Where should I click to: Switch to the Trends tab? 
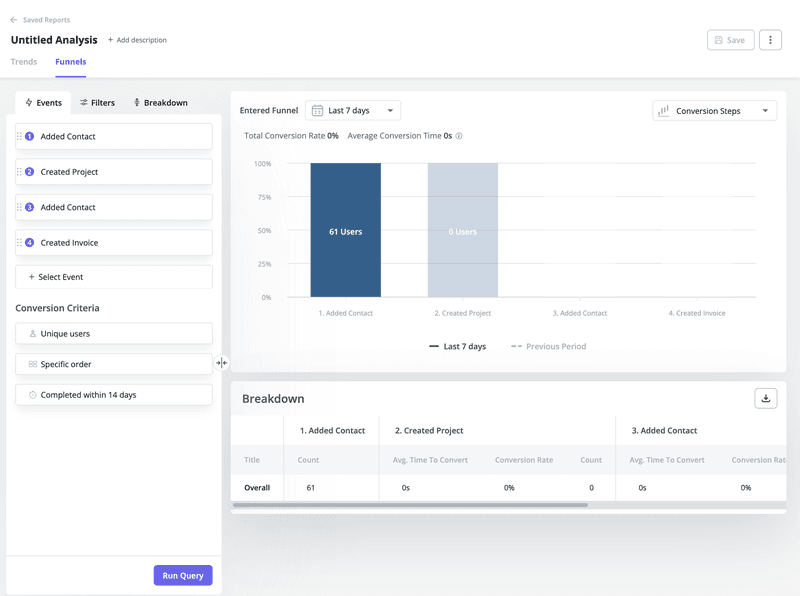[23, 61]
